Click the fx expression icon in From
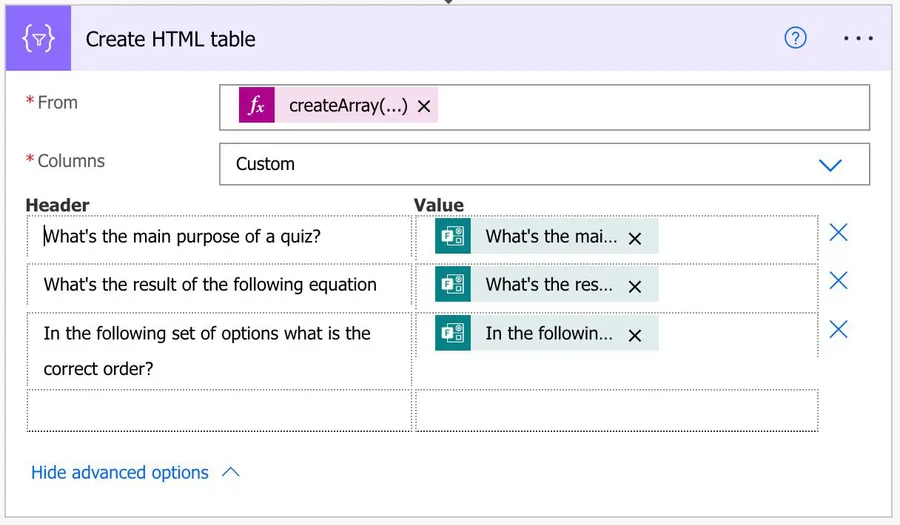900x525 pixels. pos(257,106)
